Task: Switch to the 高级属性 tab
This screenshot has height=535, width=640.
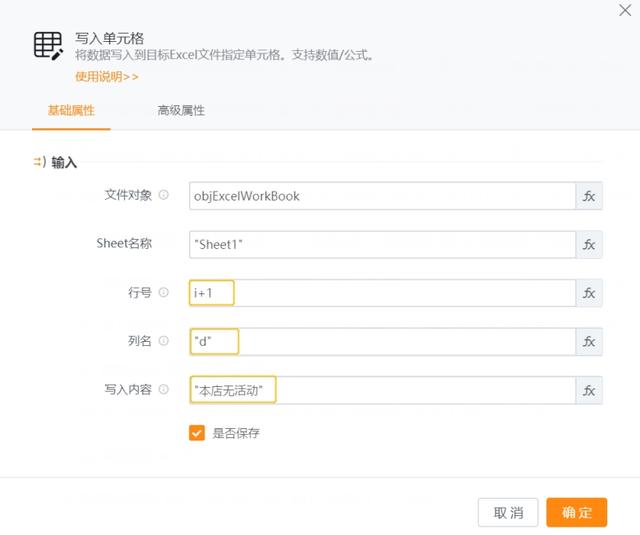Action: 180,111
